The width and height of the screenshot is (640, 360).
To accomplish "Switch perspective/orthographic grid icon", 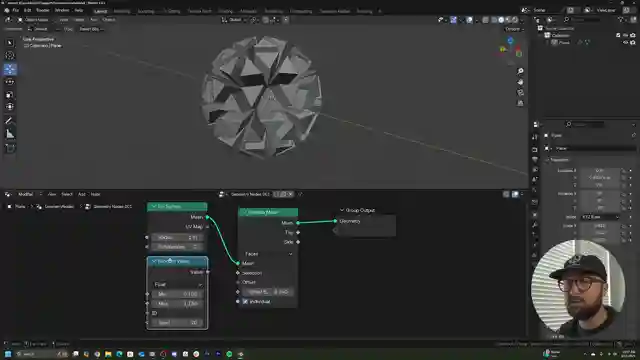I will click(520, 103).
